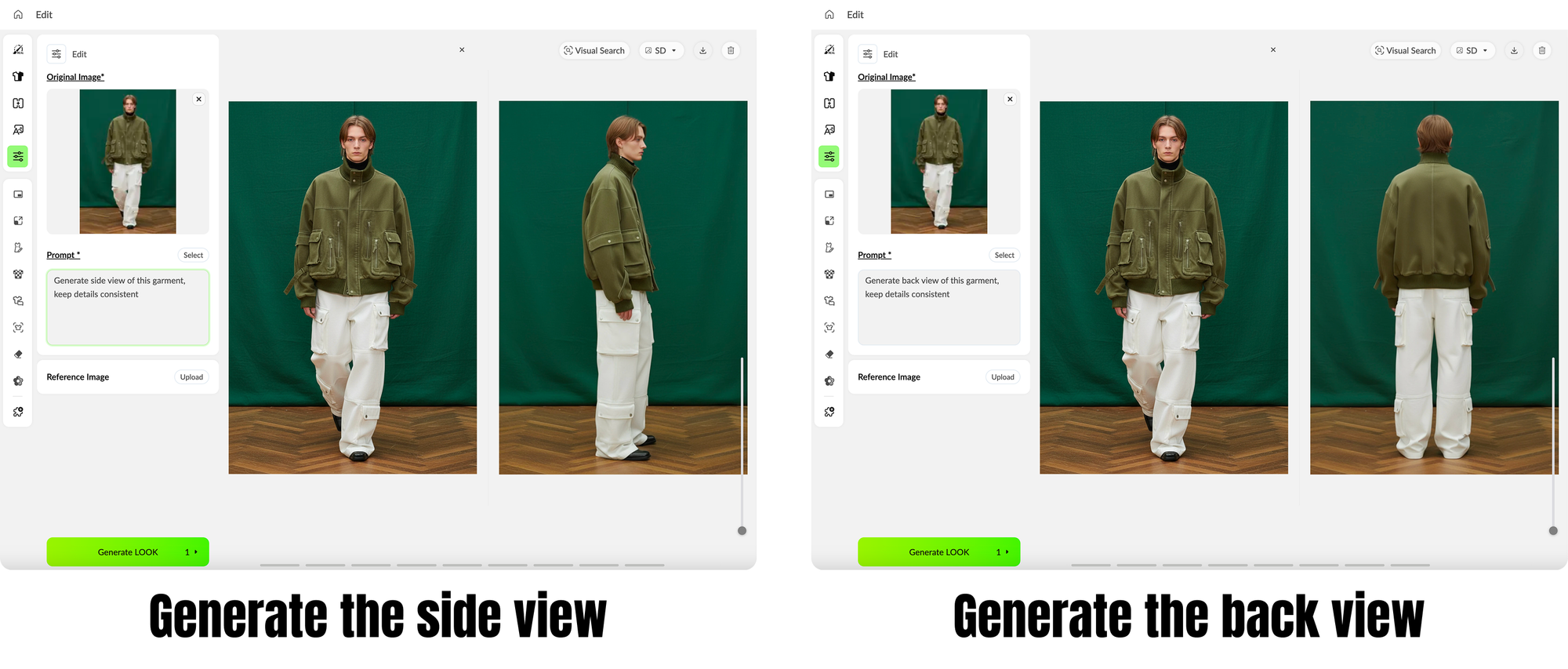Click the expand/upscale icon in right app sidebar

(x=829, y=221)
